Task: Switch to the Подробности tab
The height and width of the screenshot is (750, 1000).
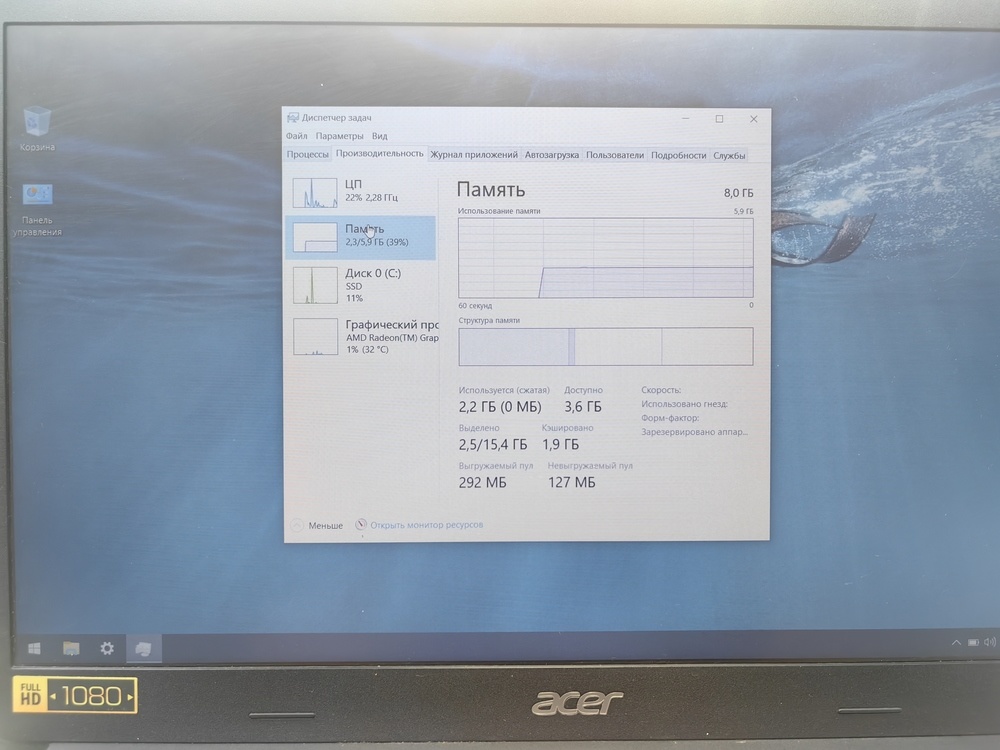Action: tap(679, 155)
